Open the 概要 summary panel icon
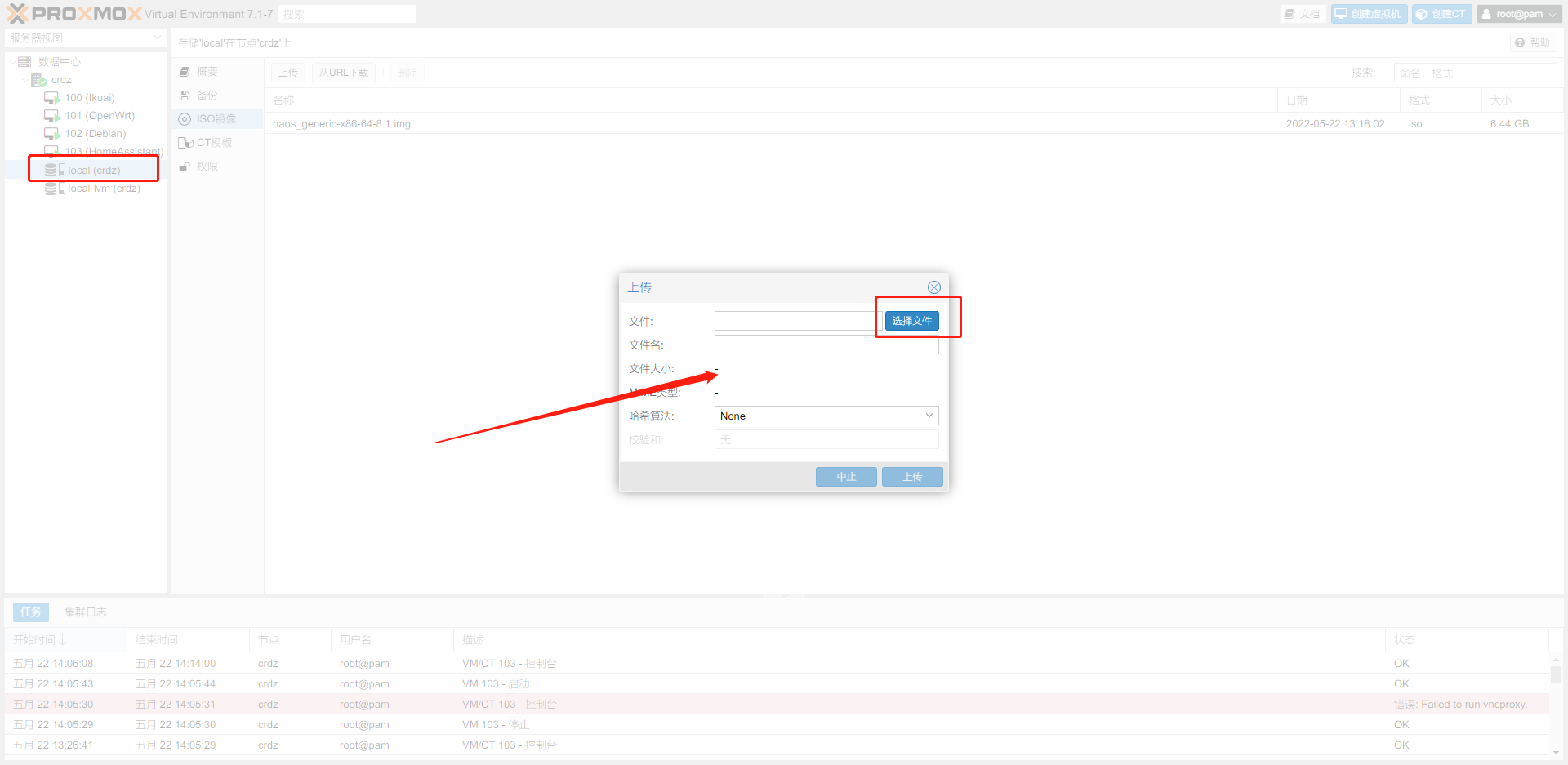 click(185, 72)
